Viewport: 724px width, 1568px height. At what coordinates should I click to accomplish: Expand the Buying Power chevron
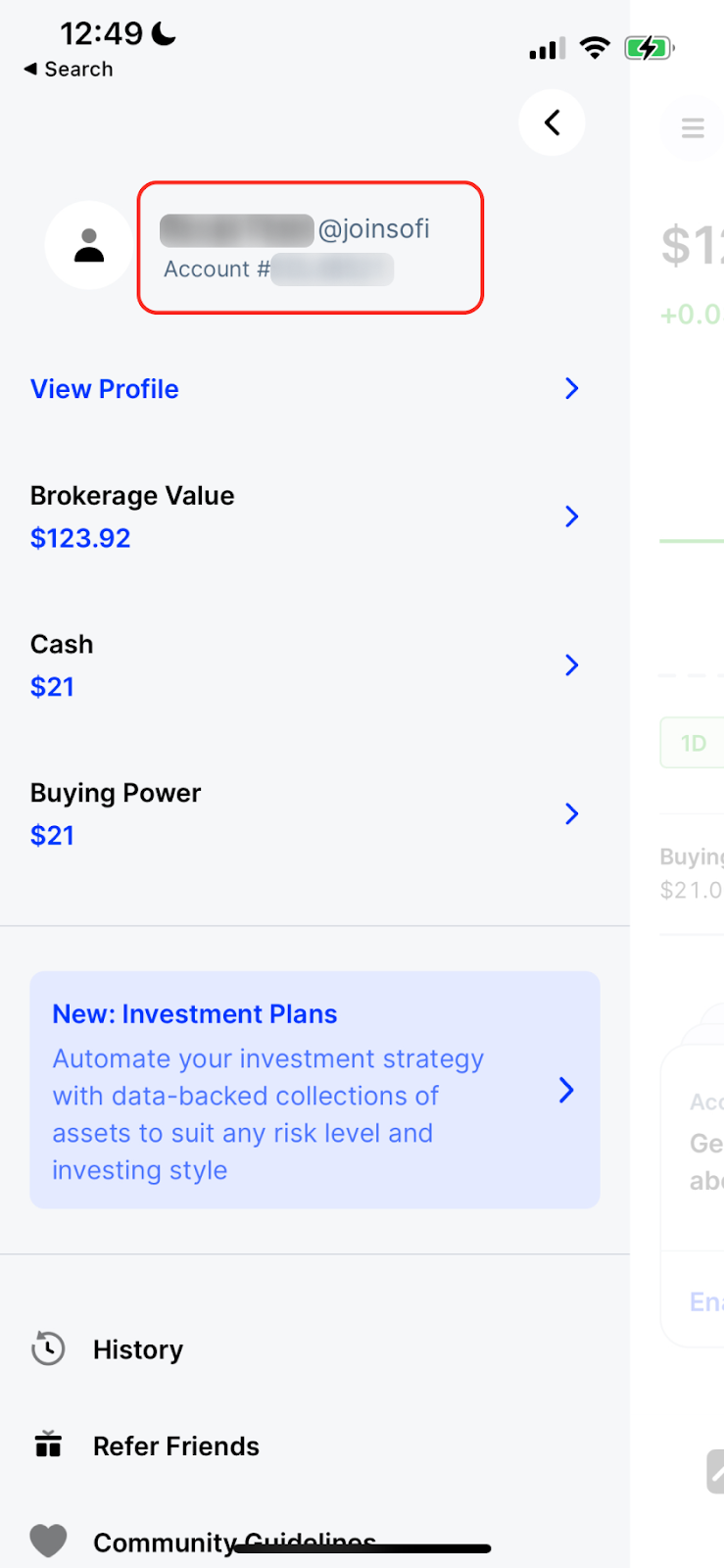tap(572, 813)
